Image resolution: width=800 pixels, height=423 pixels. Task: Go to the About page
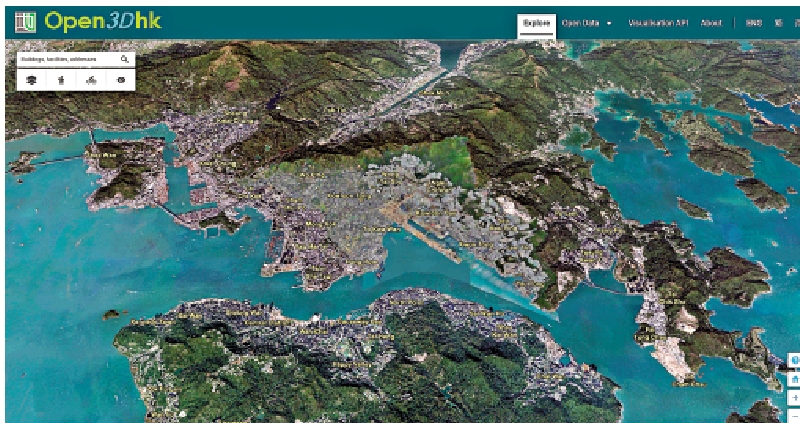(711, 22)
